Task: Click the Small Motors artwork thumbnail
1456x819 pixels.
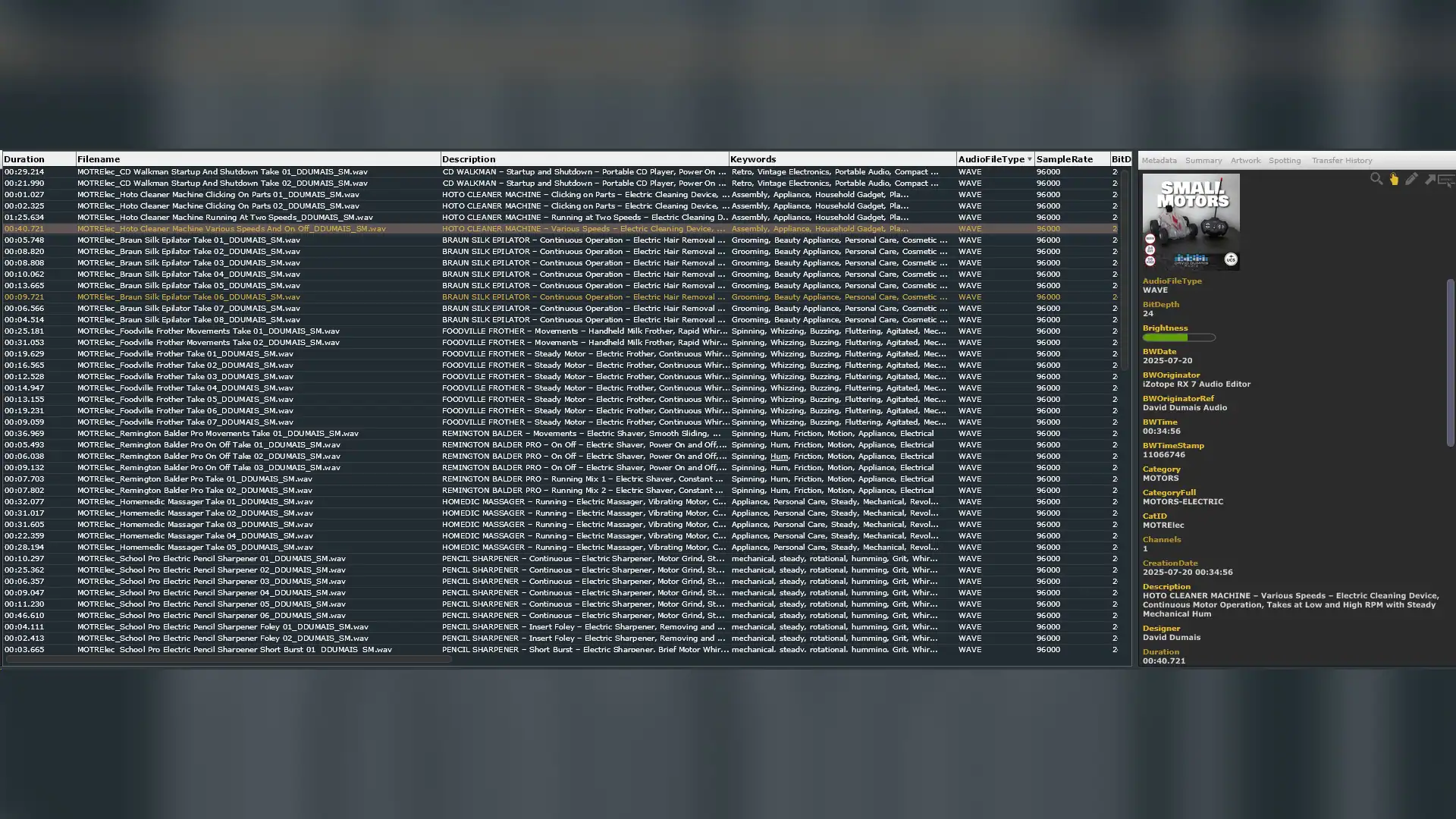Action: pyautogui.click(x=1191, y=221)
